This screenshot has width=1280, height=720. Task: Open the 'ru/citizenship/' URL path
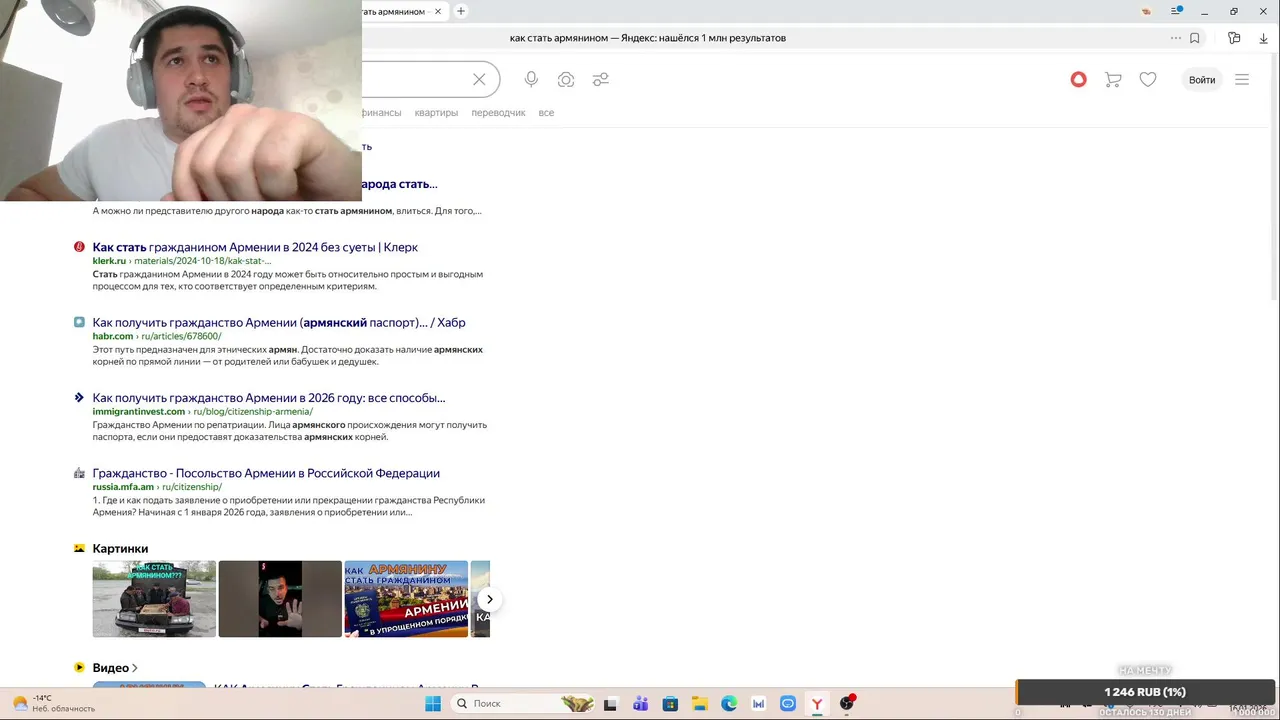point(192,487)
